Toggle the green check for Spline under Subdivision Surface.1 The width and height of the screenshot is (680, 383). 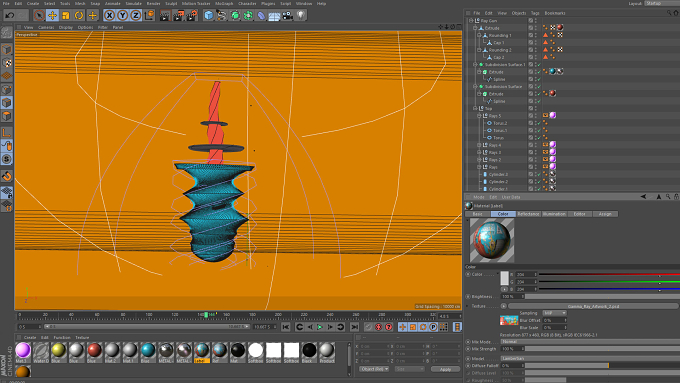tap(539, 79)
